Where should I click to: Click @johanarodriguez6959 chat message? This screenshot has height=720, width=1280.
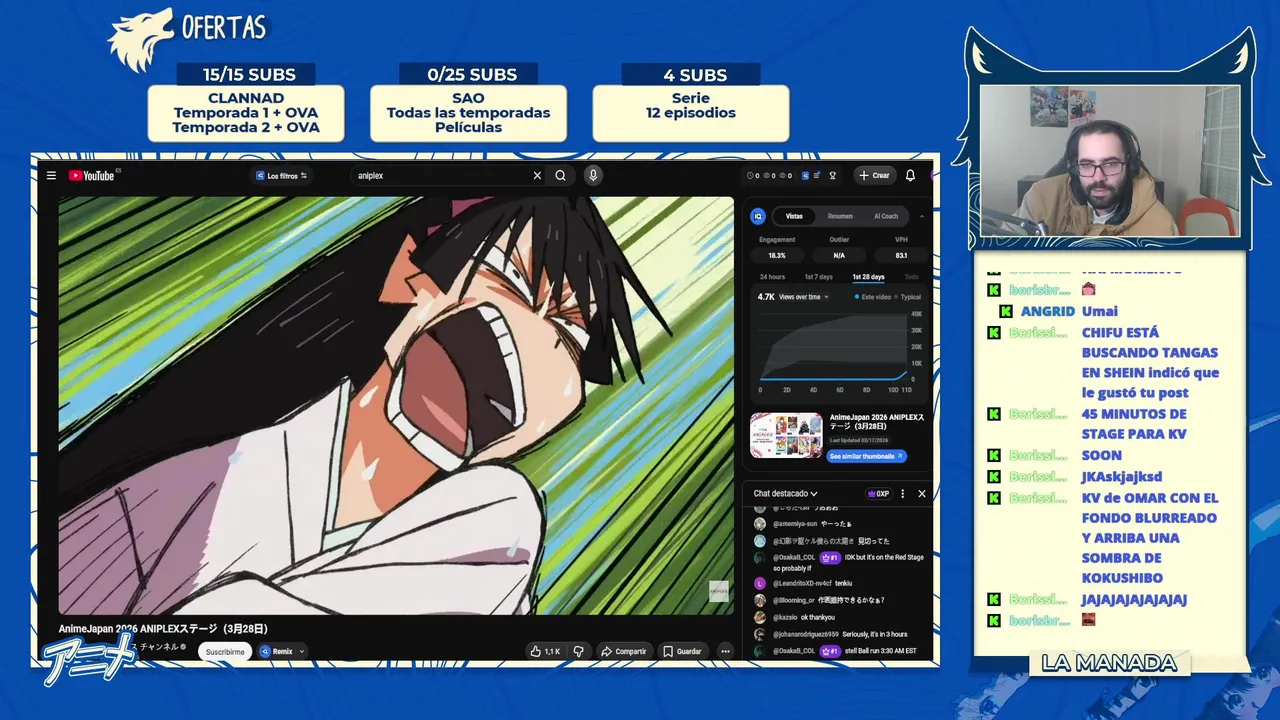(x=832, y=634)
